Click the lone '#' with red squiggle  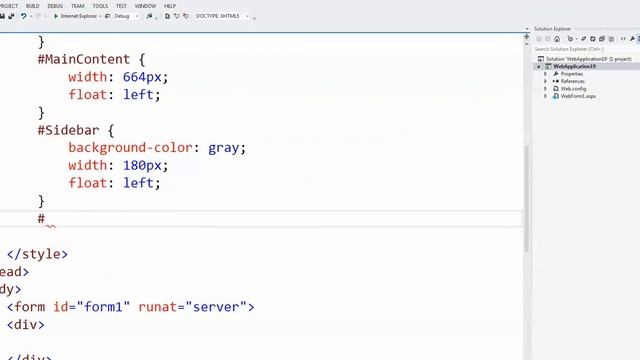click(41, 219)
